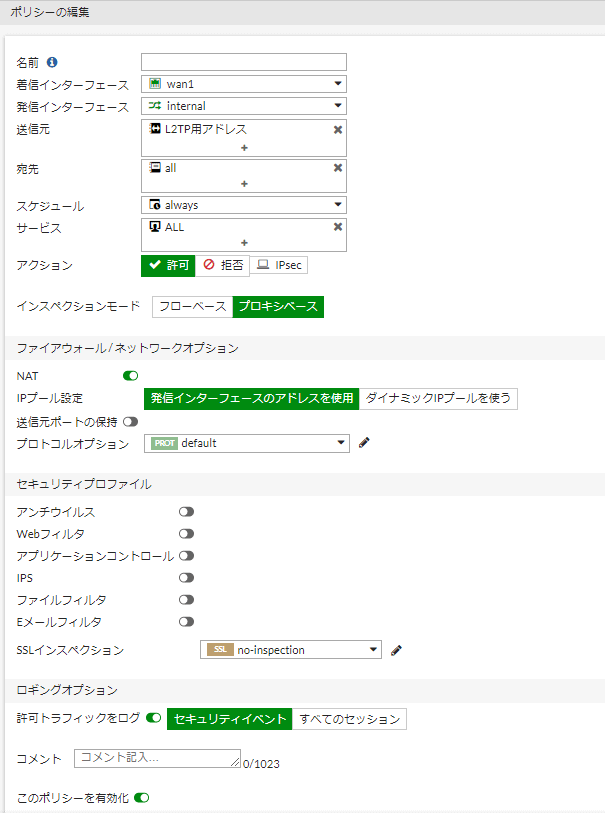Open the スケジュール always dropdown
The height and width of the screenshot is (813, 605).
(244, 205)
